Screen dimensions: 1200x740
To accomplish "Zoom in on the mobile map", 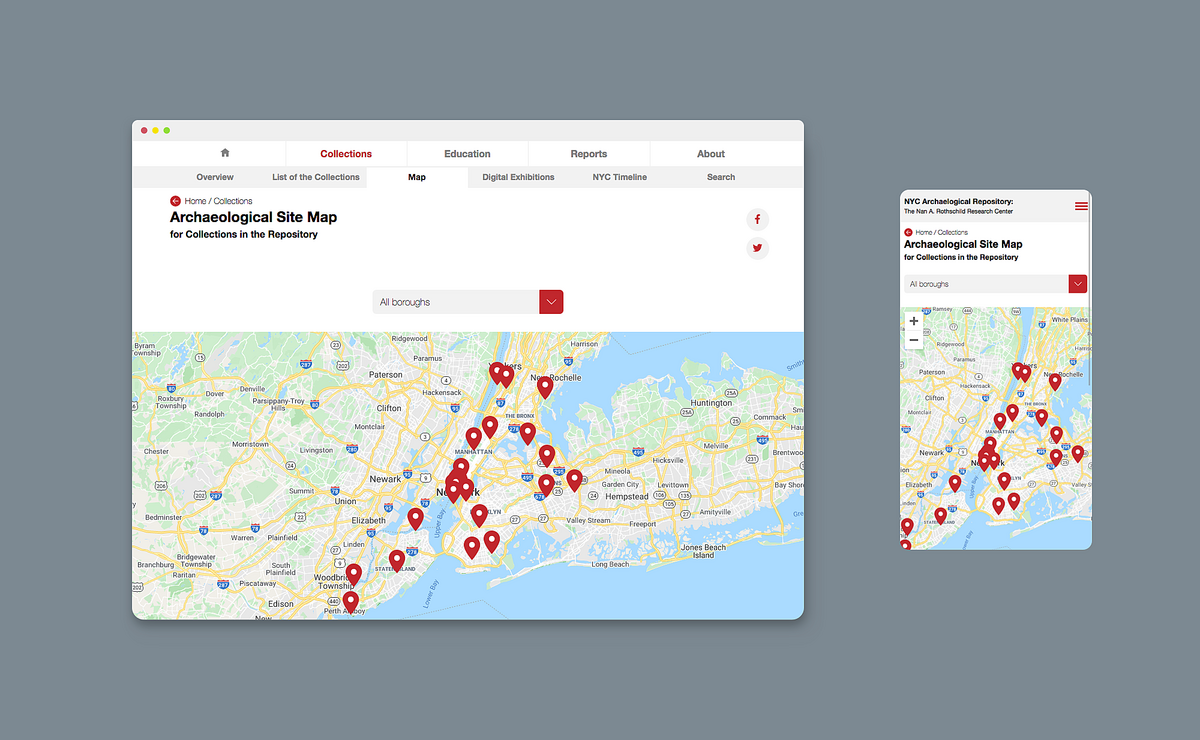I will [x=913, y=322].
